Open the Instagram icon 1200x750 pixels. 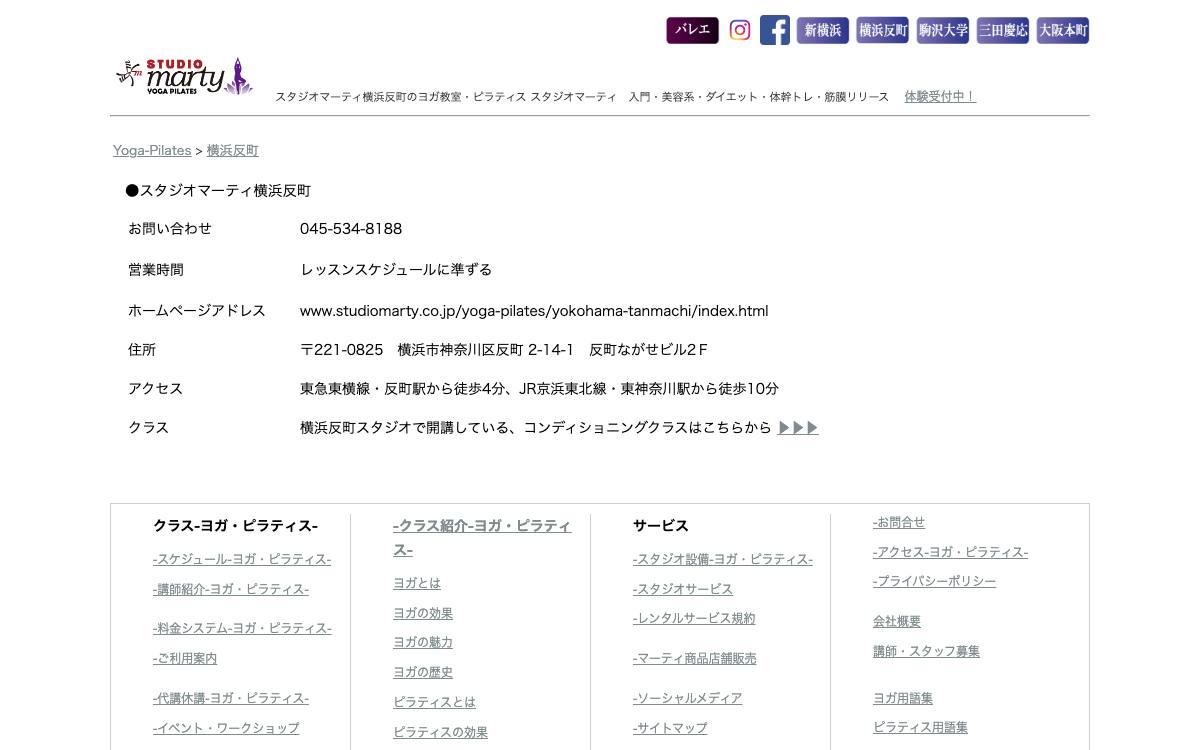(x=740, y=30)
